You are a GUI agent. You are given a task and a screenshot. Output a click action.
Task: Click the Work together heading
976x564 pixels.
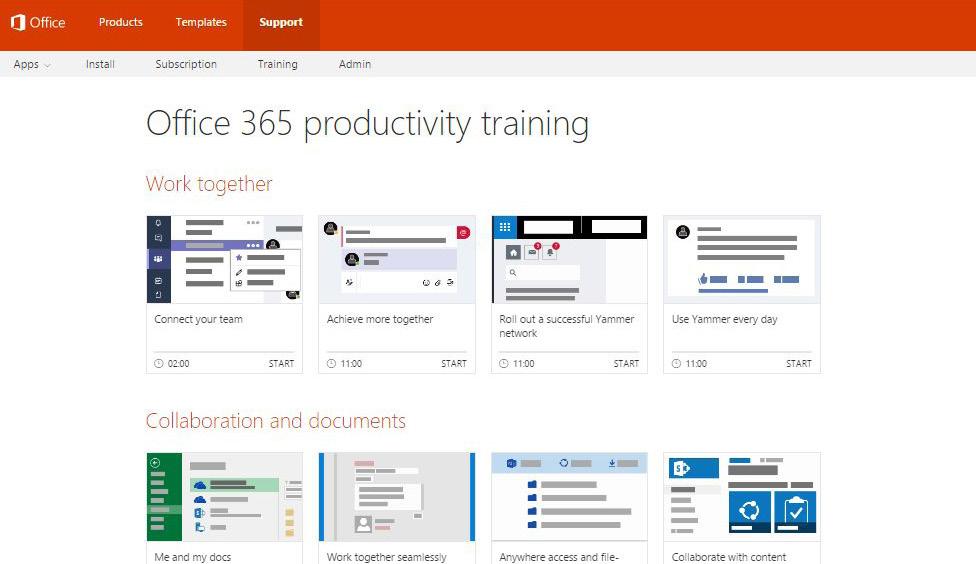point(209,184)
